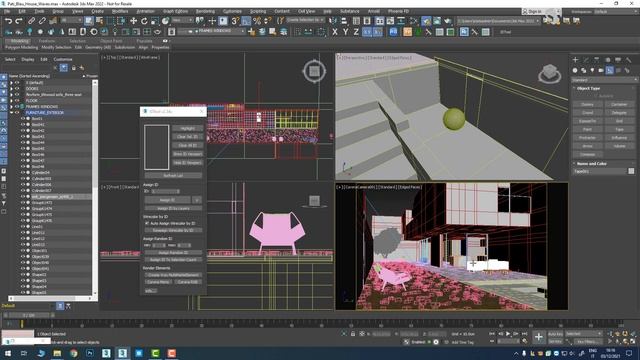Activate the Select and Rotate tool
Viewport: 640px width, 360px height.
tap(144, 21)
